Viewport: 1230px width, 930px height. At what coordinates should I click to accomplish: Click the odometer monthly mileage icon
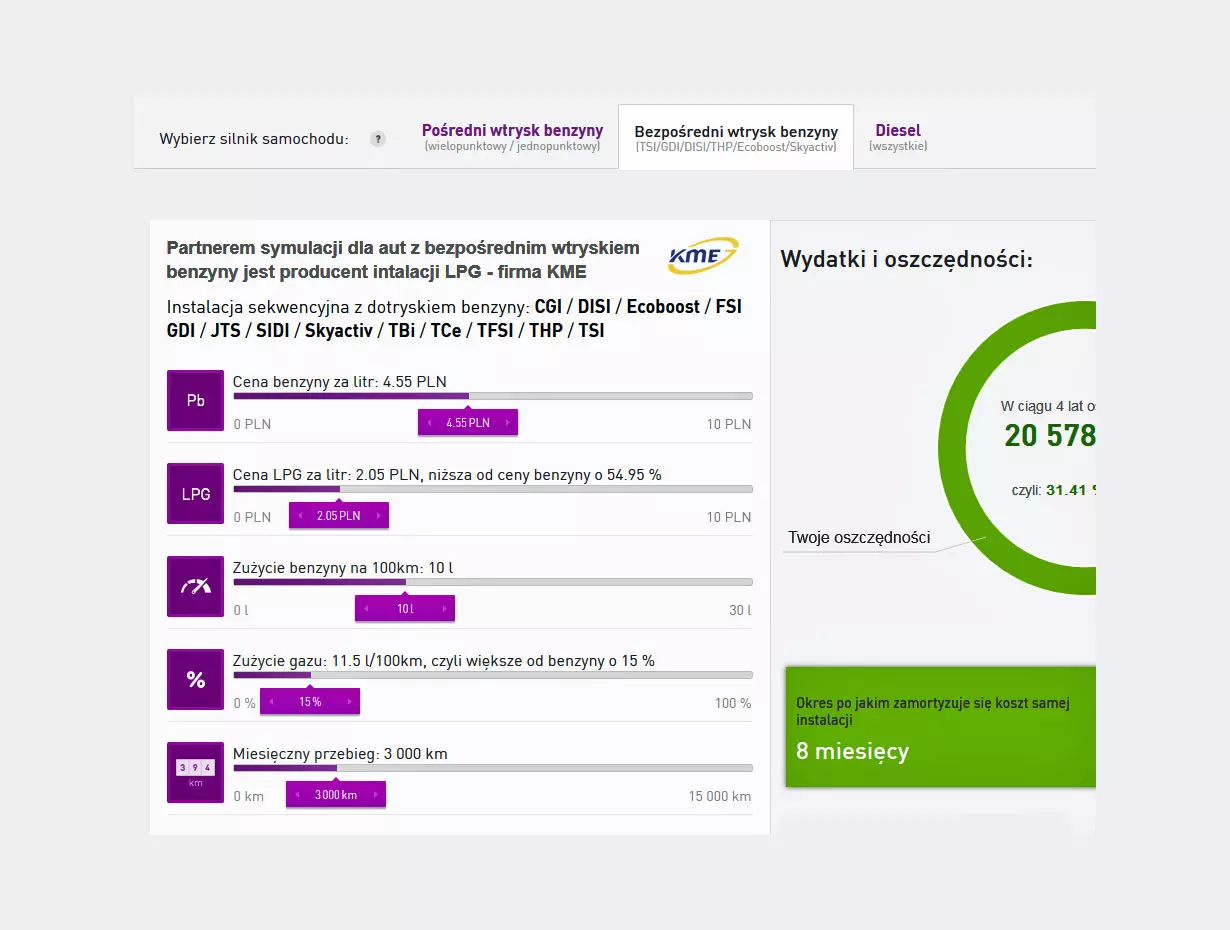195,772
